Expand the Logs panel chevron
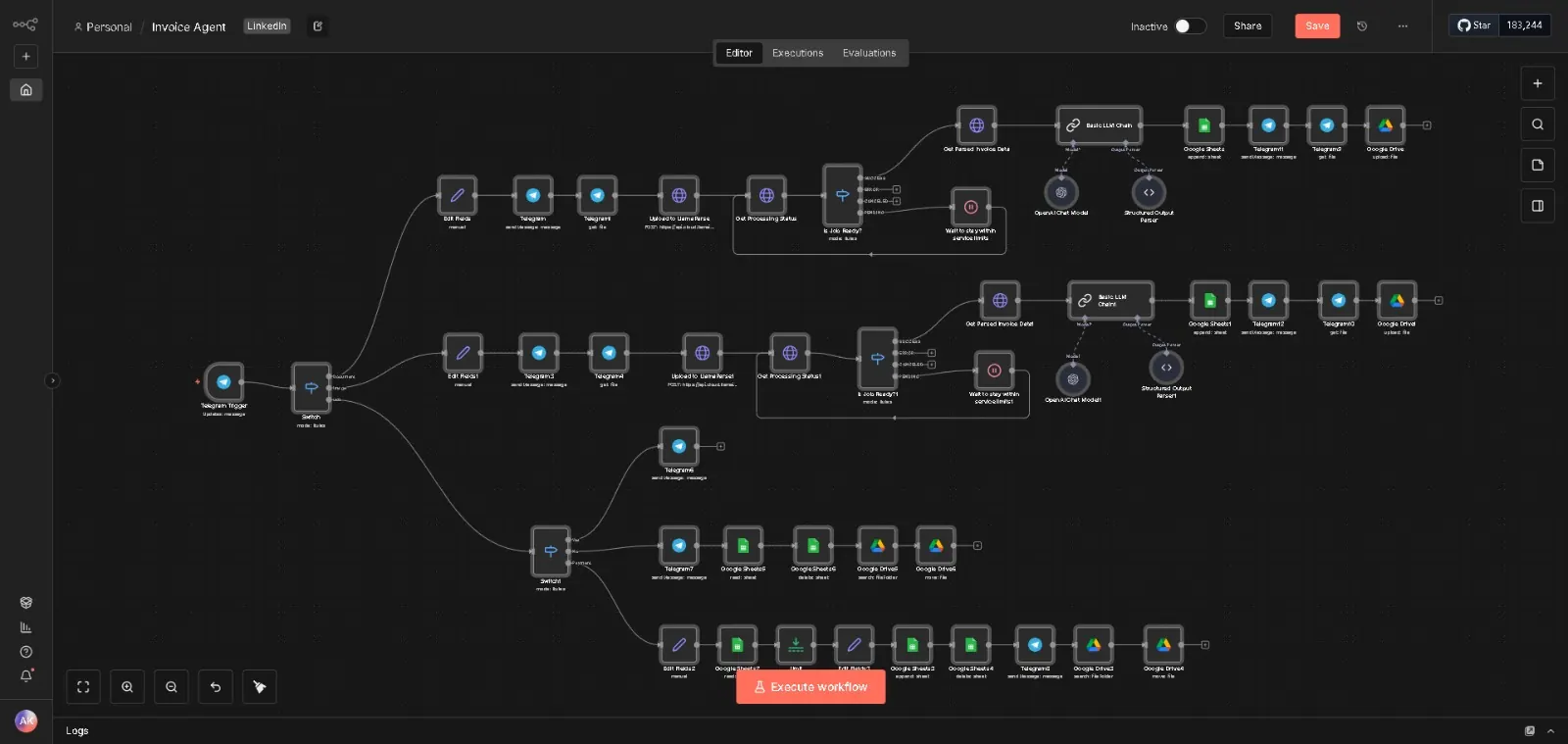This screenshot has width=1568, height=744. 1550,731
